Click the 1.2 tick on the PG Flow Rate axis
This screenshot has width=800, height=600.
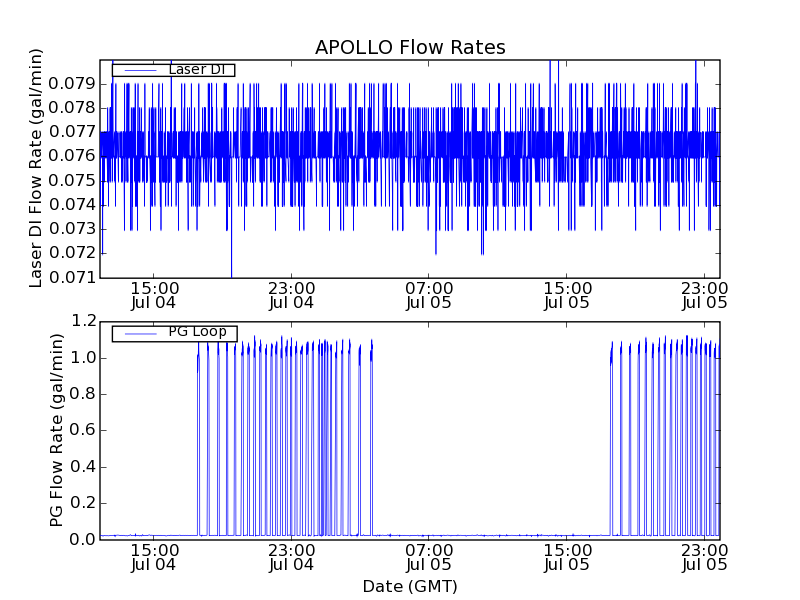click(83, 321)
